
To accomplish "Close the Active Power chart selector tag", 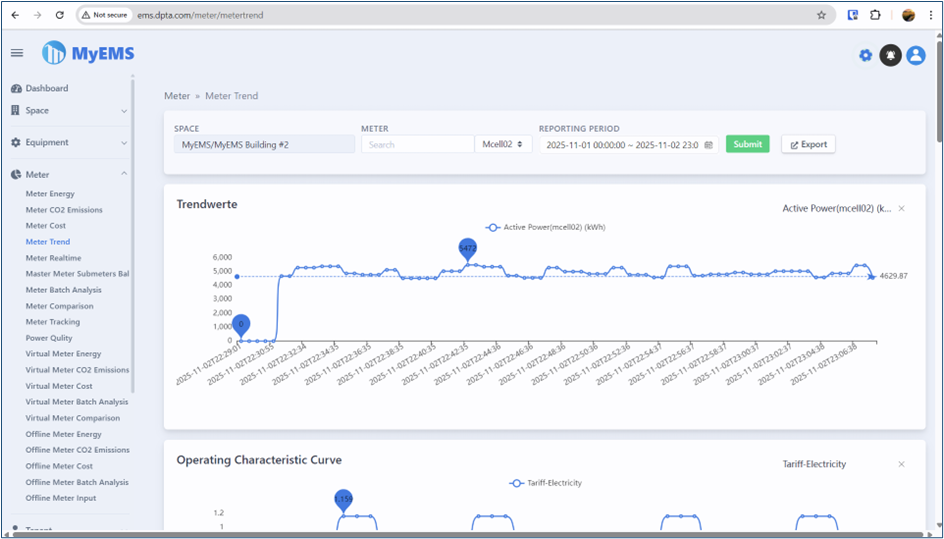I will pos(901,209).
